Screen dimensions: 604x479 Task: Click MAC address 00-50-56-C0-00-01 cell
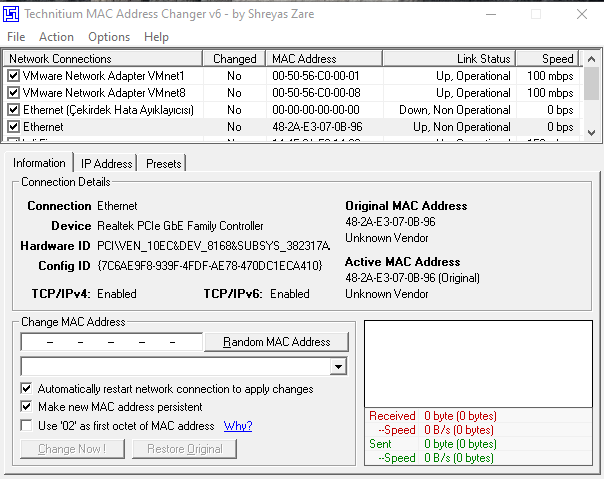coord(315,76)
